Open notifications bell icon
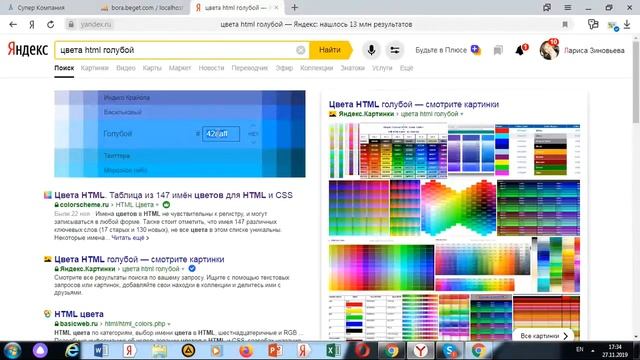Viewport: 640px width, 360px height. 520,50
